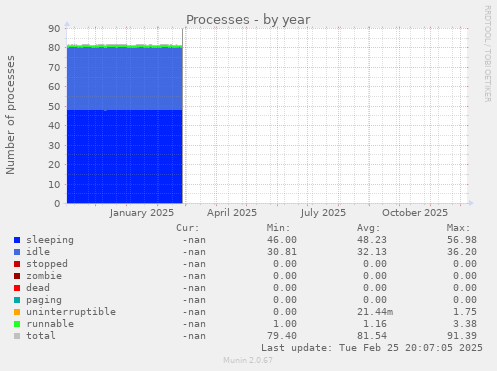Viewport: 497px width, 371px height.
Task: Click the zombie legend color swatch
Action: click(x=17, y=276)
